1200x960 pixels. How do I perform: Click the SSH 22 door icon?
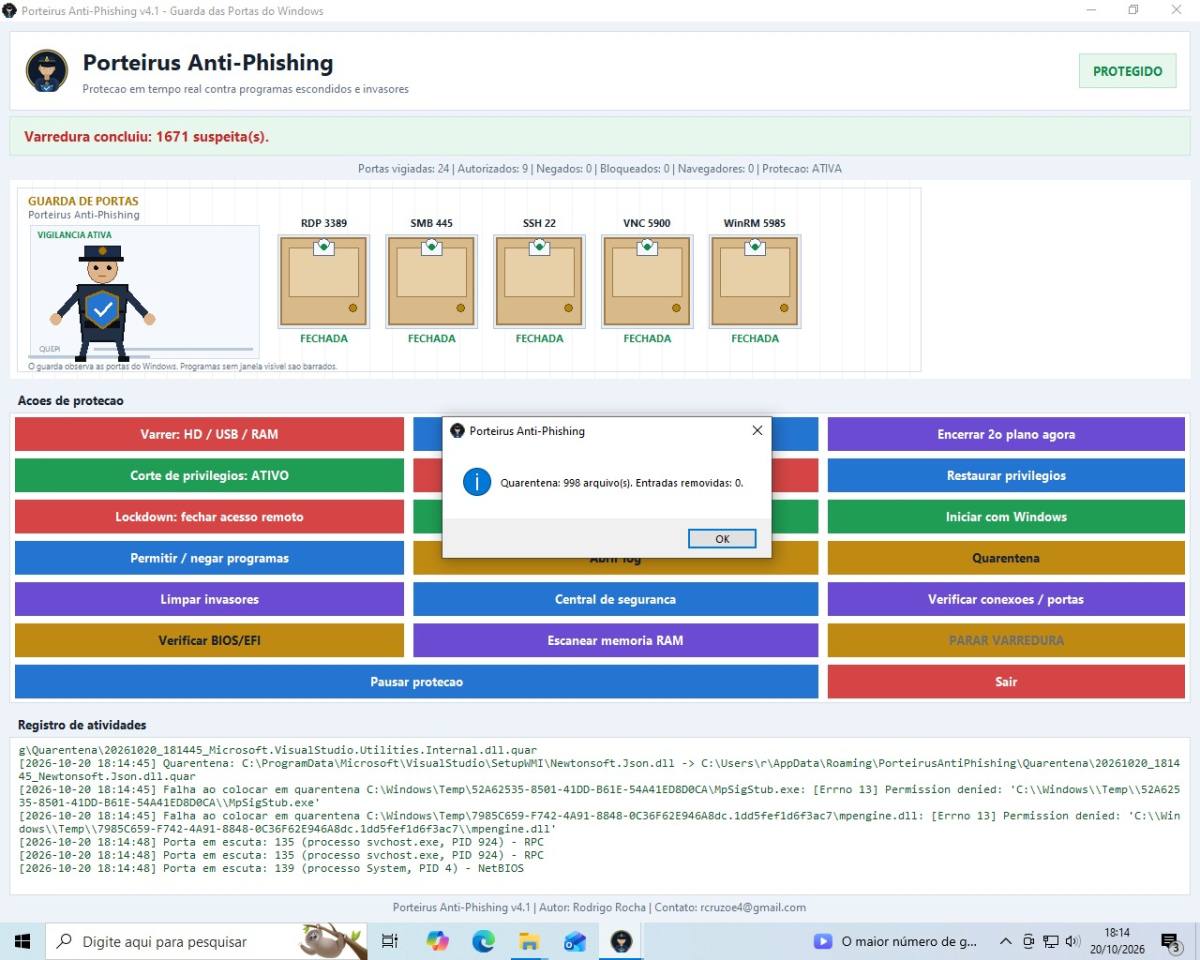click(x=539, y=282)
